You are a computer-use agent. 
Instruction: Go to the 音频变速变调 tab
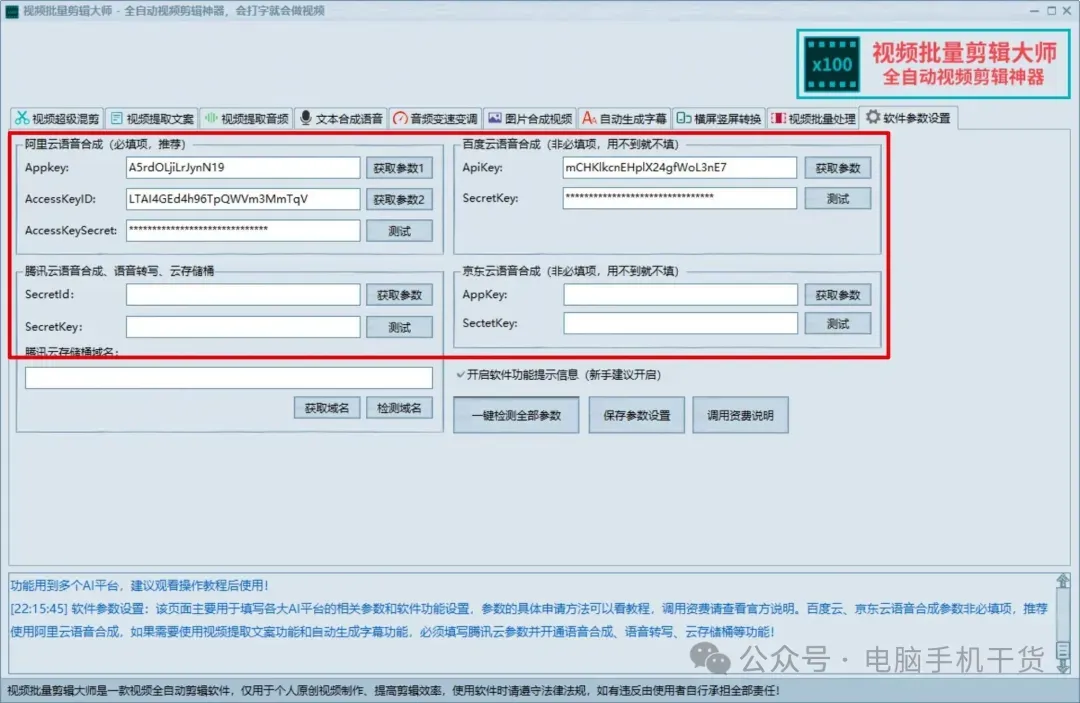(x=435, y=118)
